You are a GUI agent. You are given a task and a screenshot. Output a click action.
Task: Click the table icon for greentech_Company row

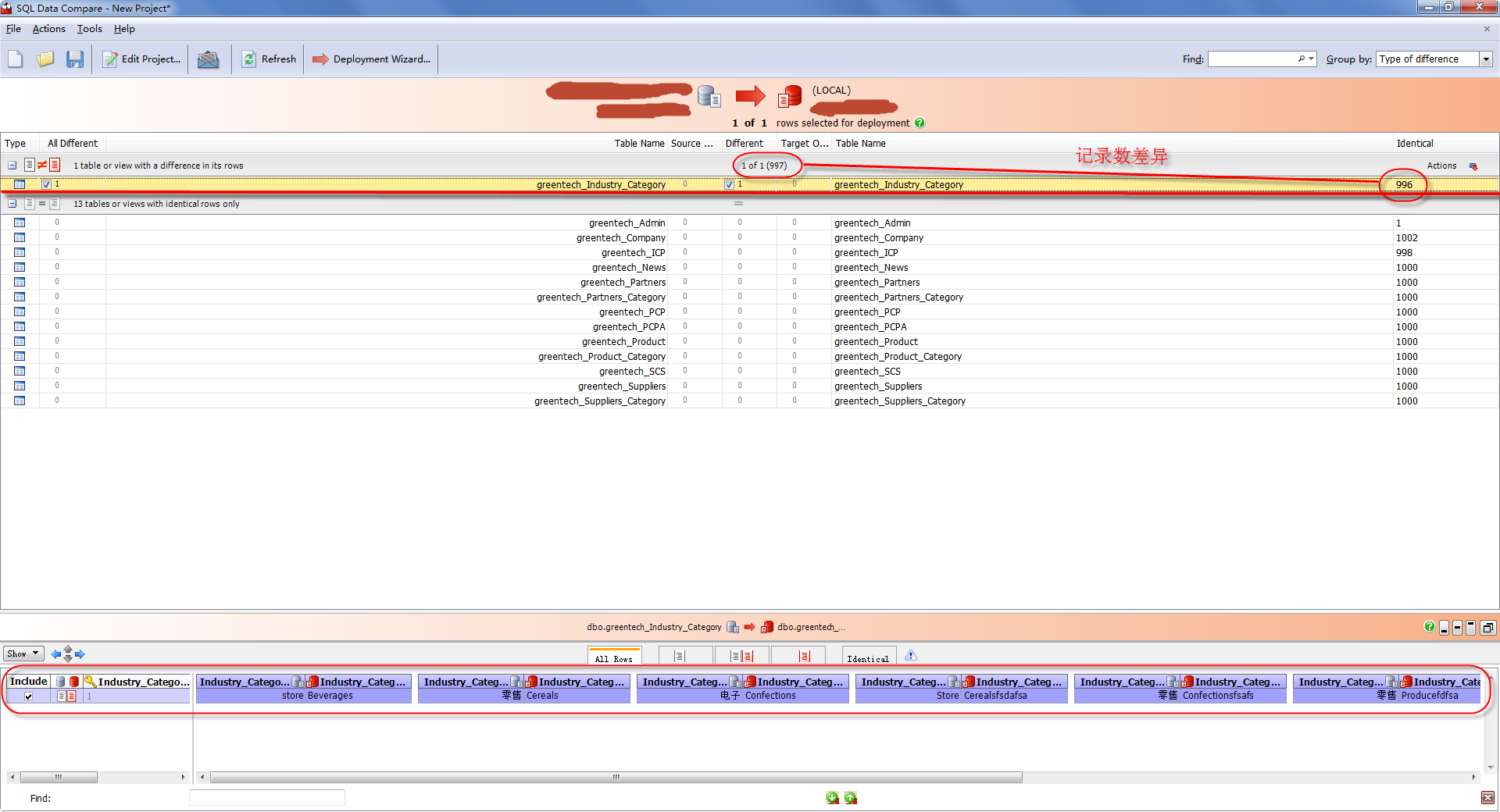[20, 237]
